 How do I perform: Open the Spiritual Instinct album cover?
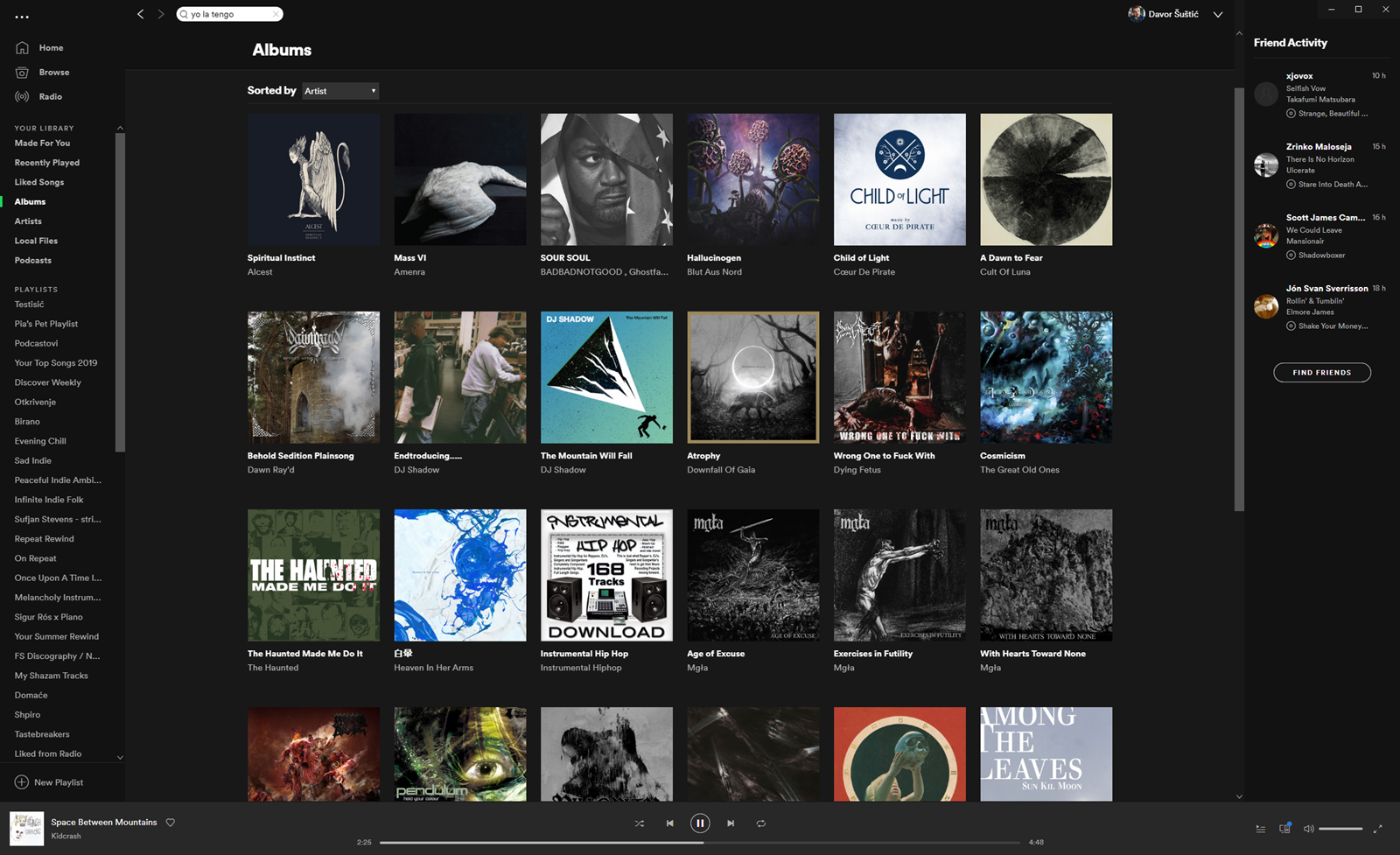[313, 179]
